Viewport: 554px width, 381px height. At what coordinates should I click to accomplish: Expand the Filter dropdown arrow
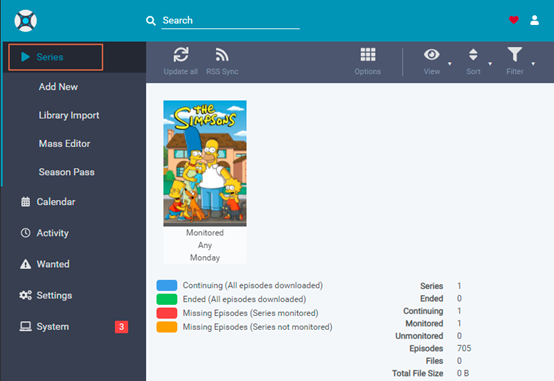click(x=533, y=64)
